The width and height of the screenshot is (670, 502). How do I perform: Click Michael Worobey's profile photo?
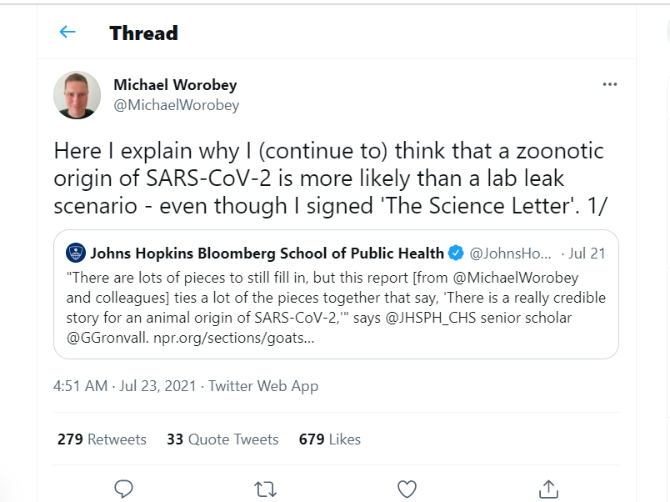77,95
